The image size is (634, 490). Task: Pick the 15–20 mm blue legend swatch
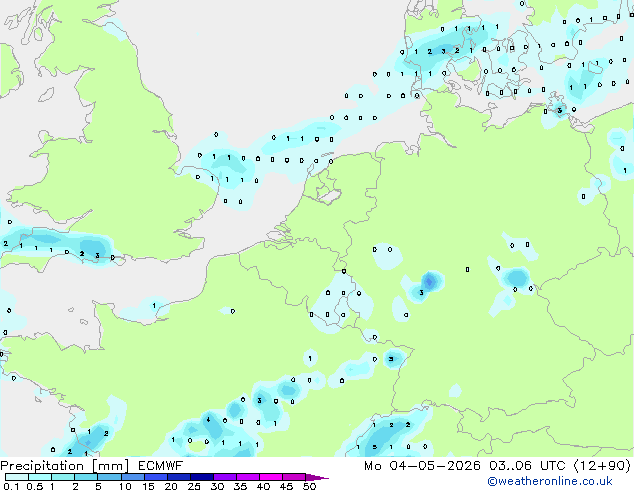click(155, 477)
